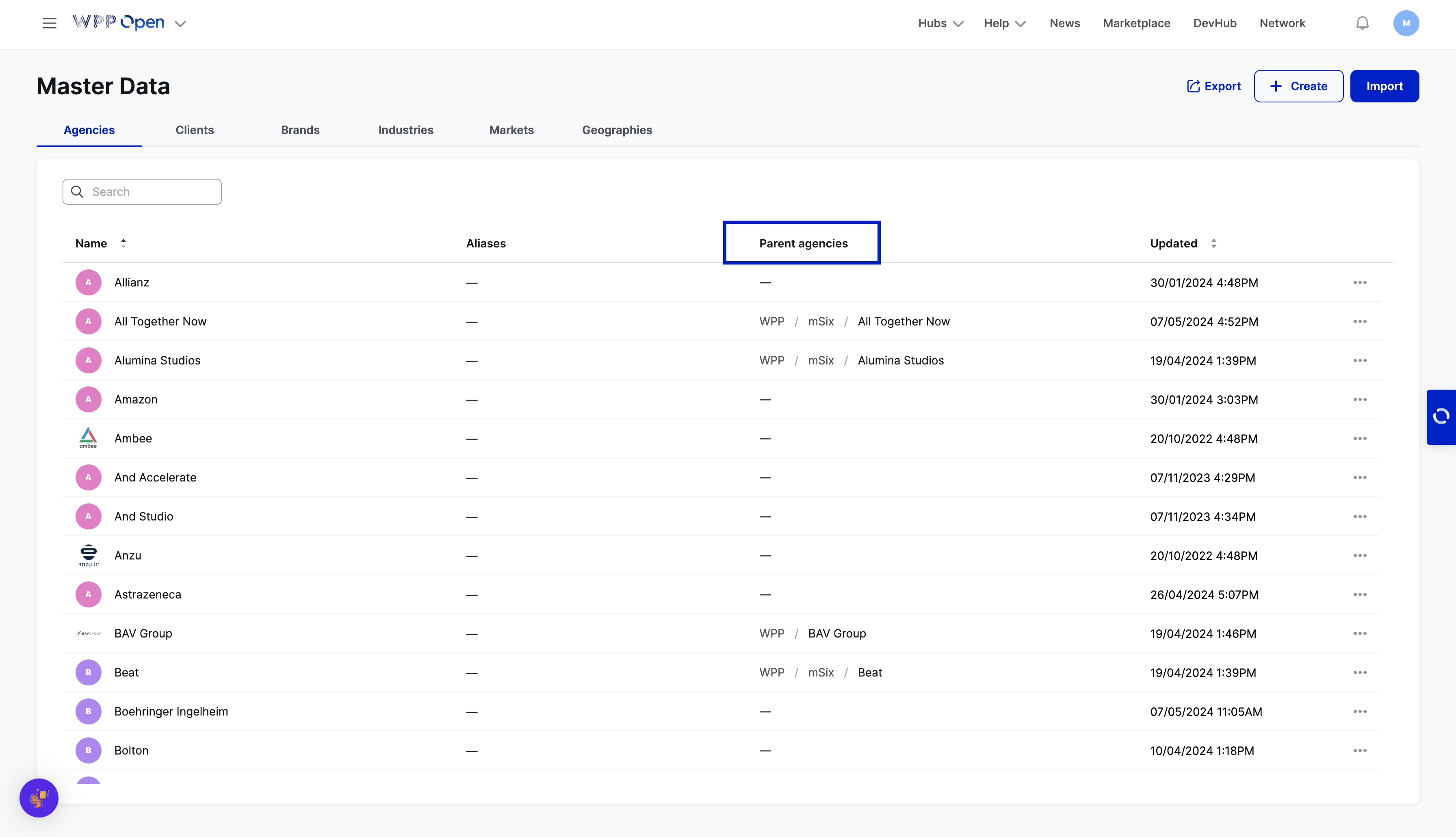
Task: Expand WPP Open workspace switcher chevron
Action: click(x=180, y=24)
